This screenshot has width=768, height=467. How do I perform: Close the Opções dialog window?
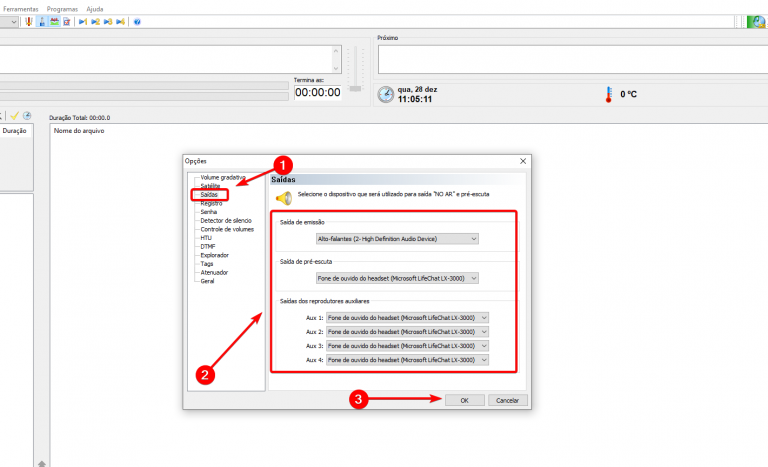point(522,161)
